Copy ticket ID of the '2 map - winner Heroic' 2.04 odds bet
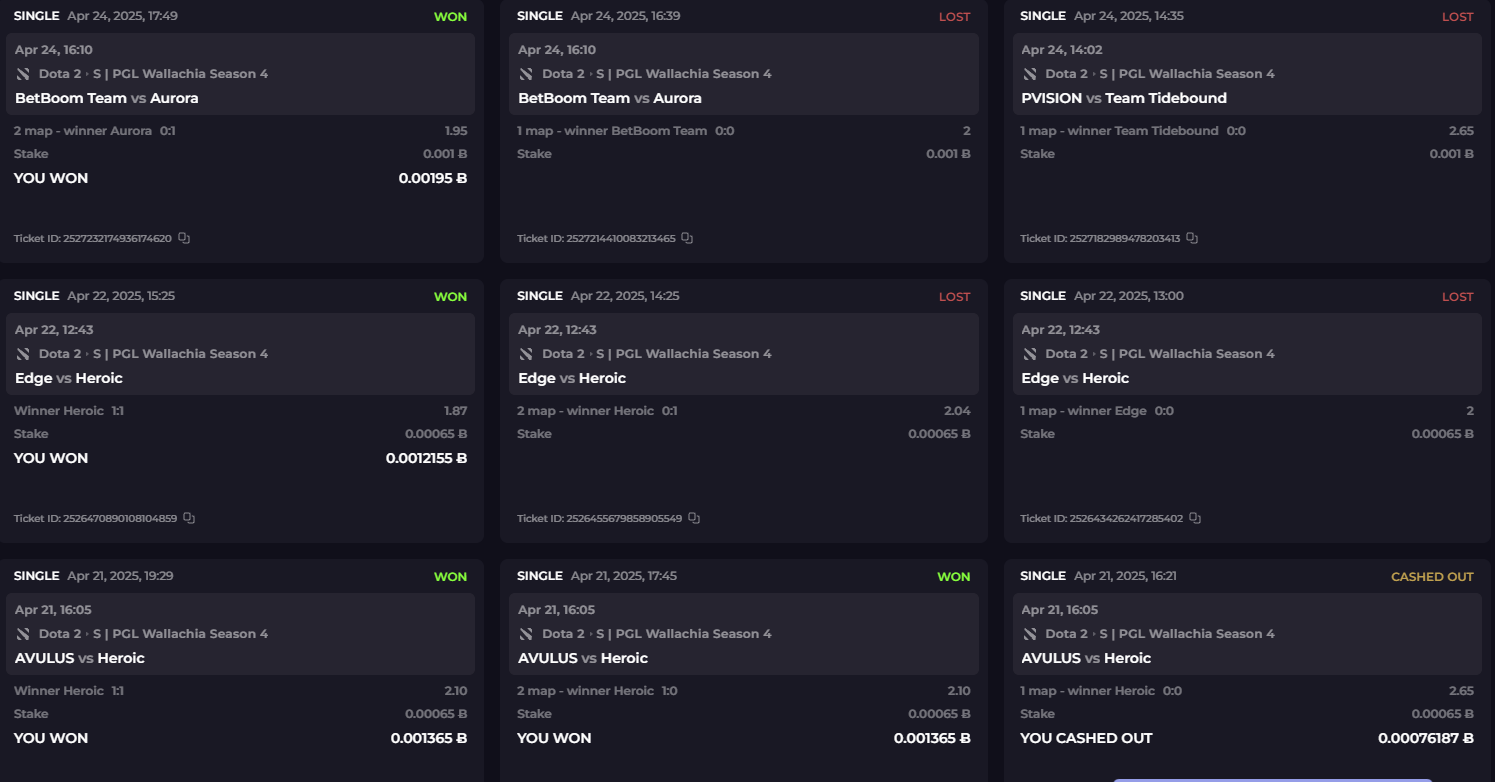The width and height of the screenshot is (1495, 782). click(694, 519)
